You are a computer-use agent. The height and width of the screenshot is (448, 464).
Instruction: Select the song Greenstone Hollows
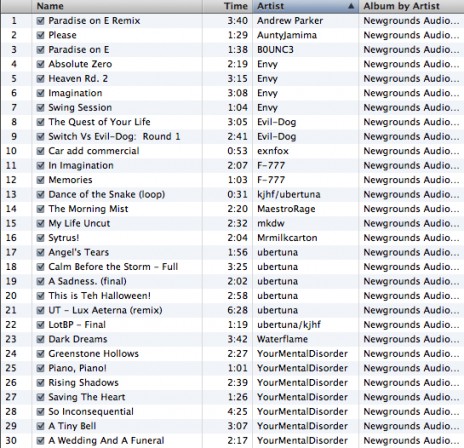(x=93, y=354)
